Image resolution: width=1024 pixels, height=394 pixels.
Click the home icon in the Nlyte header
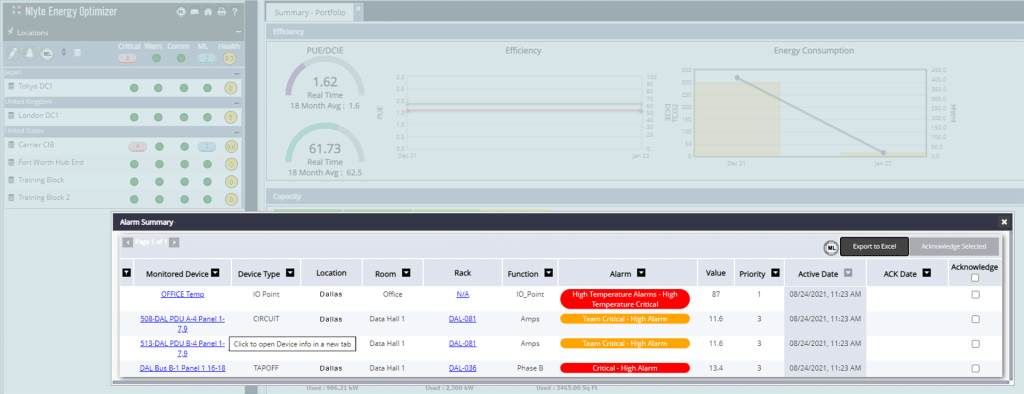208,12
